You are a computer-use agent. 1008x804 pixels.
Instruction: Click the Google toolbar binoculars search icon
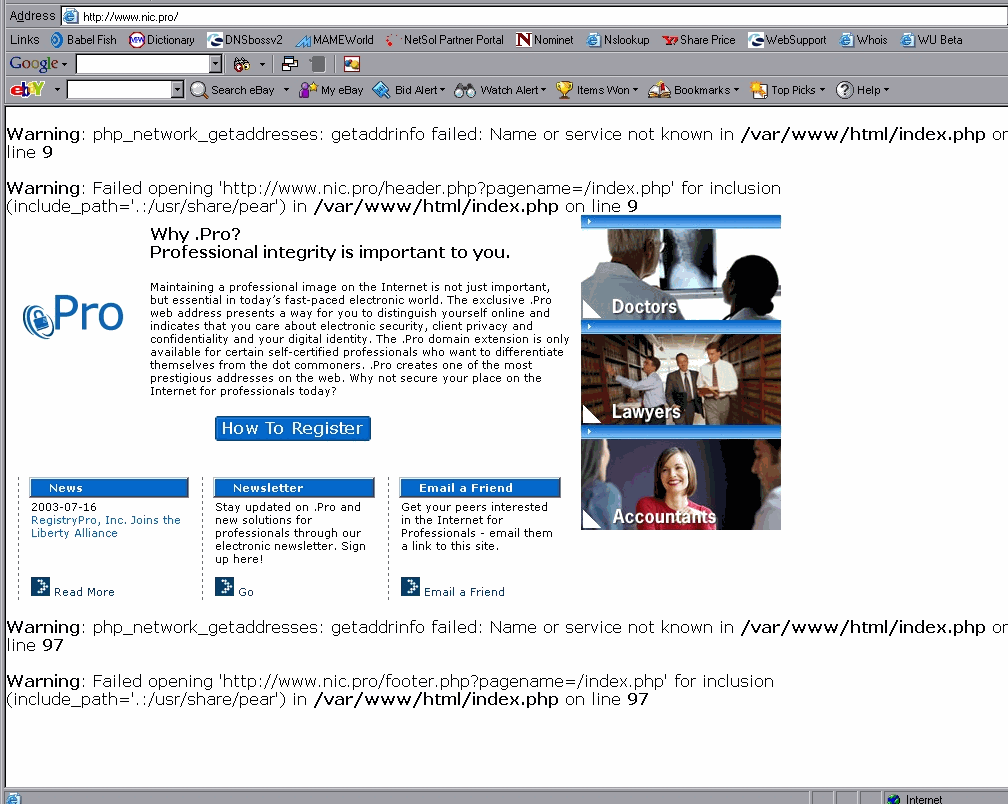[x=242, y=64]
